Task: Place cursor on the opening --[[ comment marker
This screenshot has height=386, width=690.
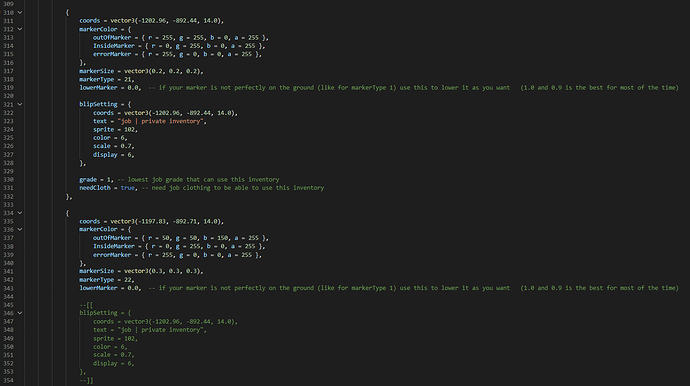Action: pos(86,305)
